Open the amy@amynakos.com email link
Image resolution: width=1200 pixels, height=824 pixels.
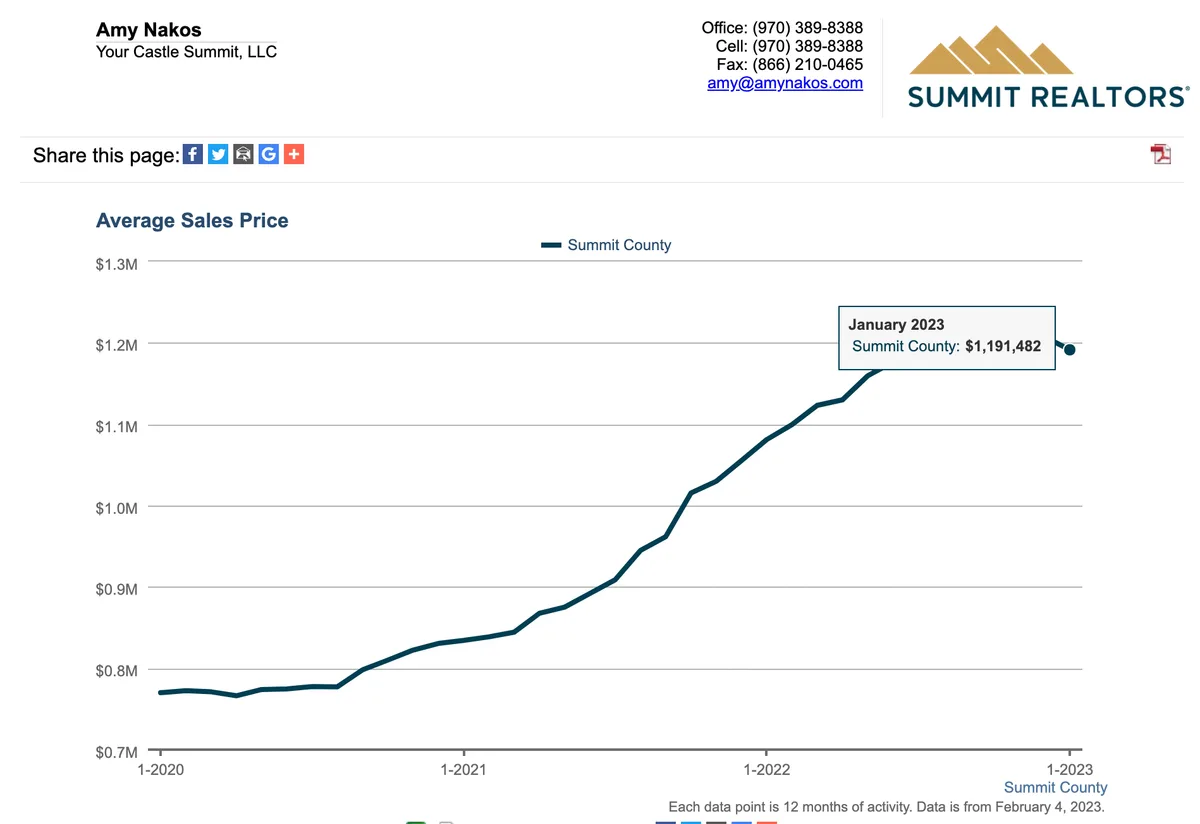pos(785,83)
